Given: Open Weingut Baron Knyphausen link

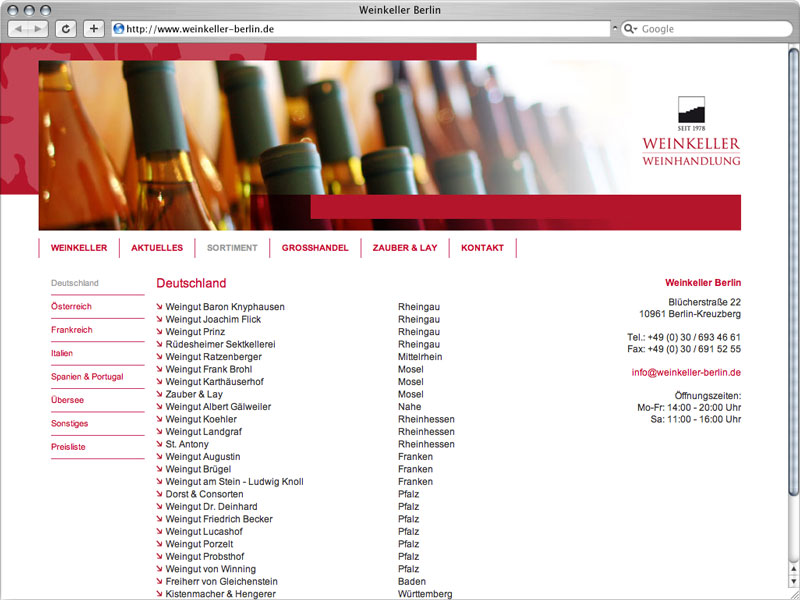Looking at the screenshot, I should 225,307.
